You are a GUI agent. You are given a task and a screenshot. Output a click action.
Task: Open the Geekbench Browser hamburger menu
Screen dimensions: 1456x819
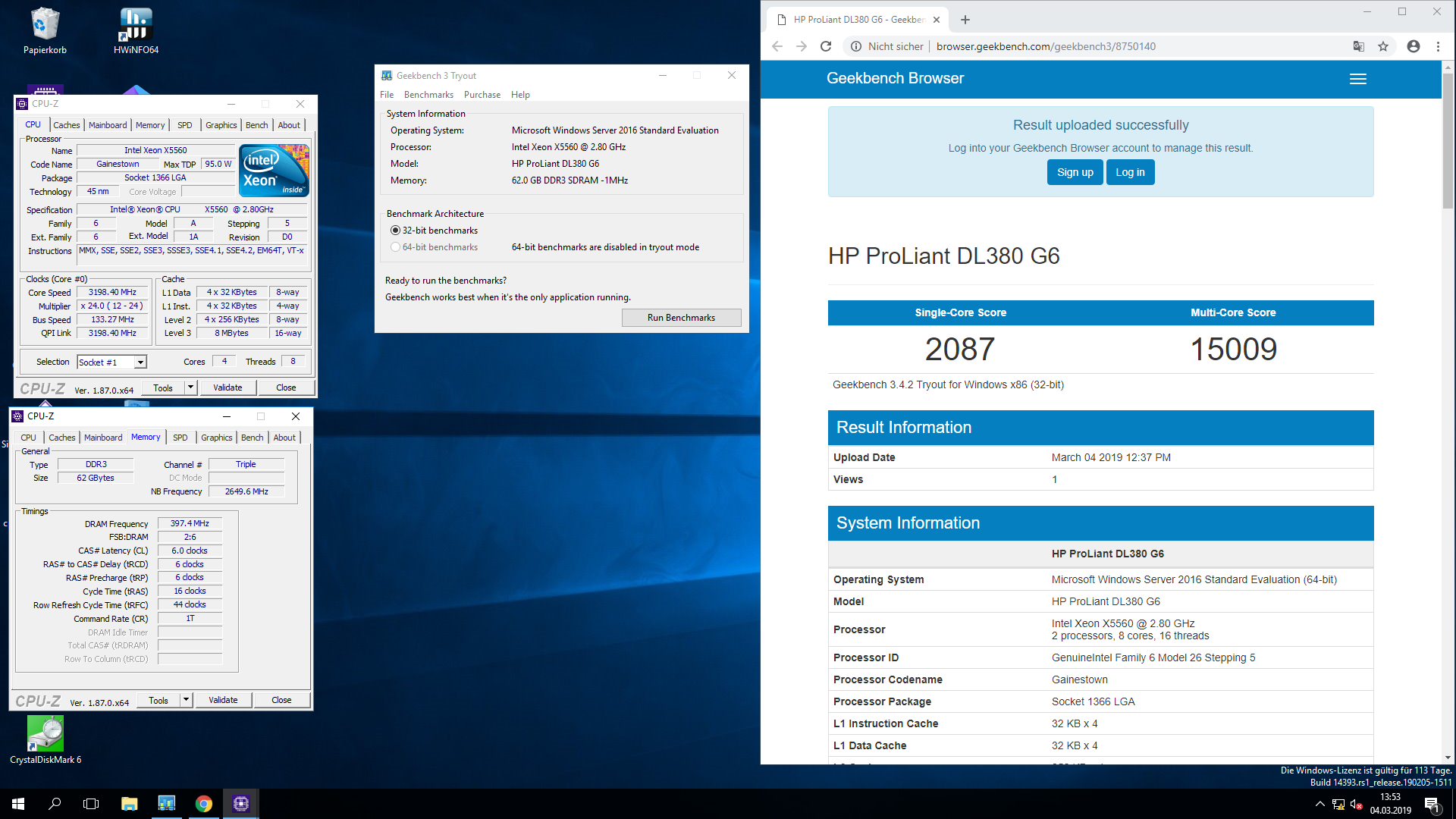point(1358,79)
